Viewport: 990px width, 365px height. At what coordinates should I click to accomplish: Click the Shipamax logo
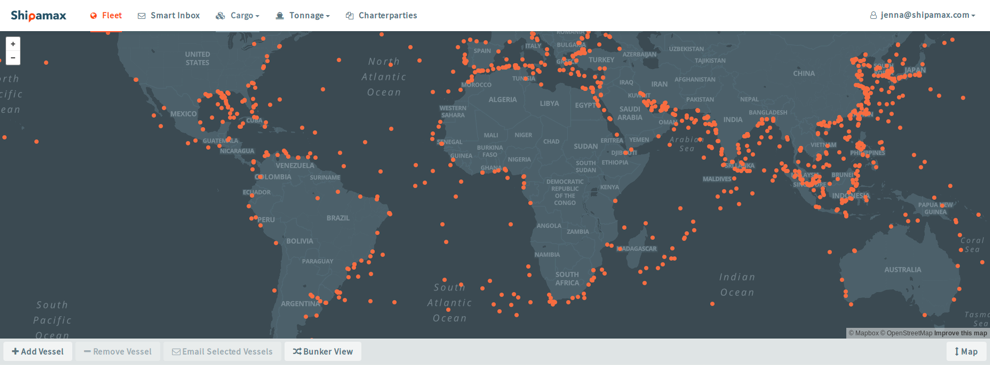pyautogui.click(x=38, y=15)
